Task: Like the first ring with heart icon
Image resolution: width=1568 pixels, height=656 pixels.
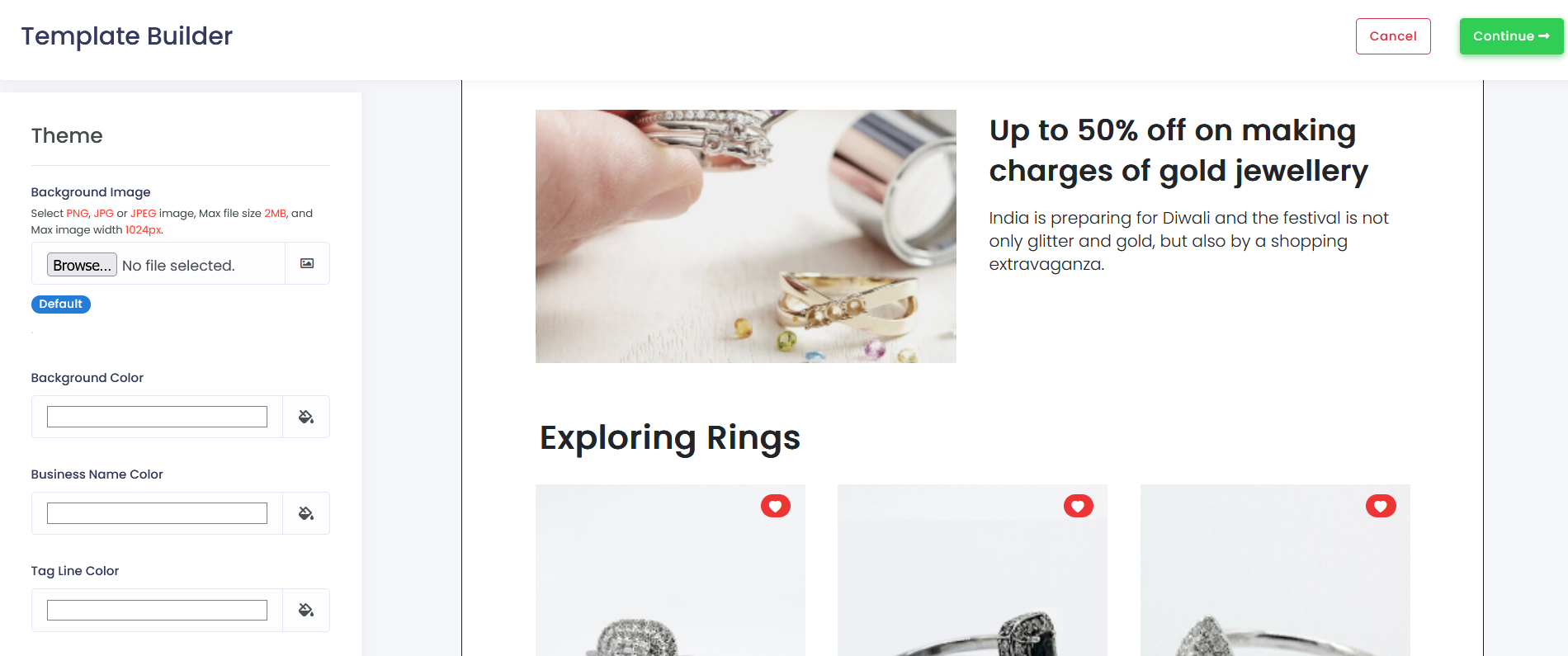Action: tap(776, 506)
